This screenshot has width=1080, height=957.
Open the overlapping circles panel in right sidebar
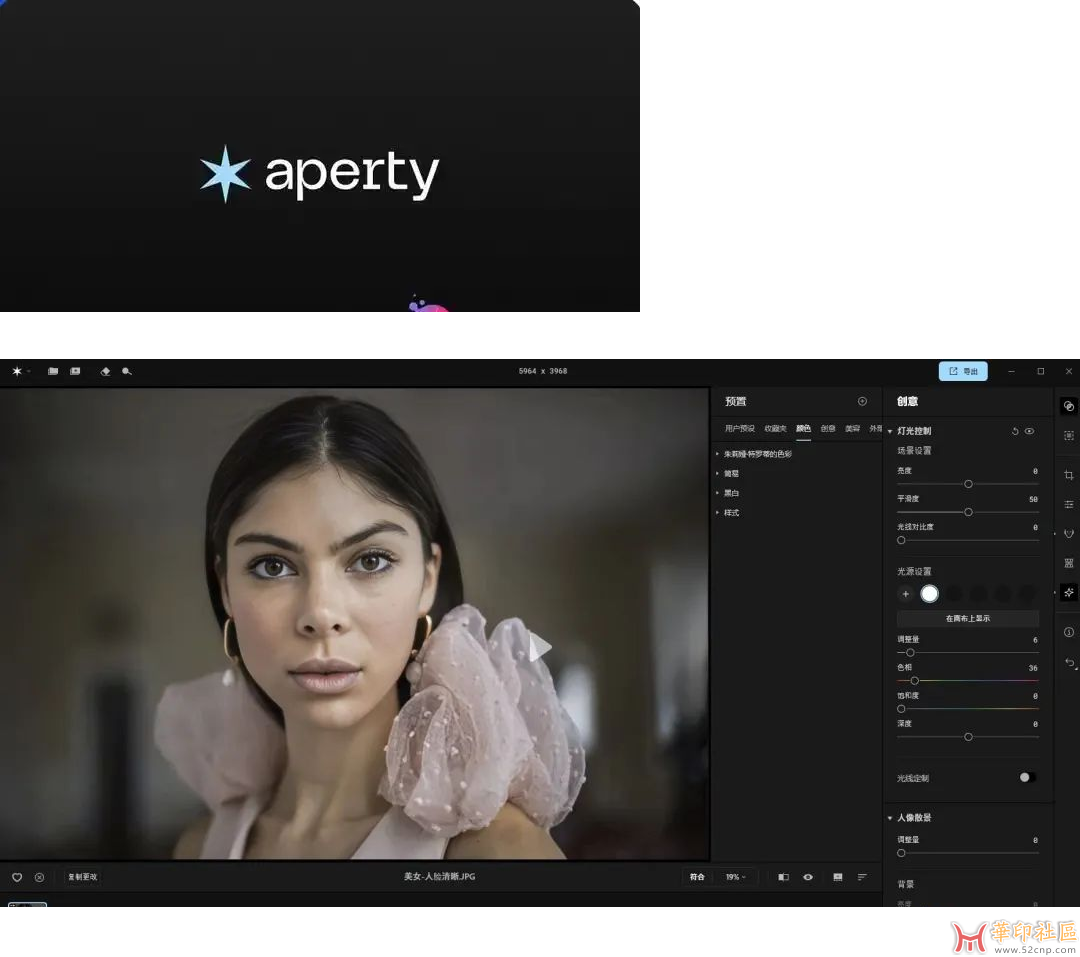point(1068,406)
